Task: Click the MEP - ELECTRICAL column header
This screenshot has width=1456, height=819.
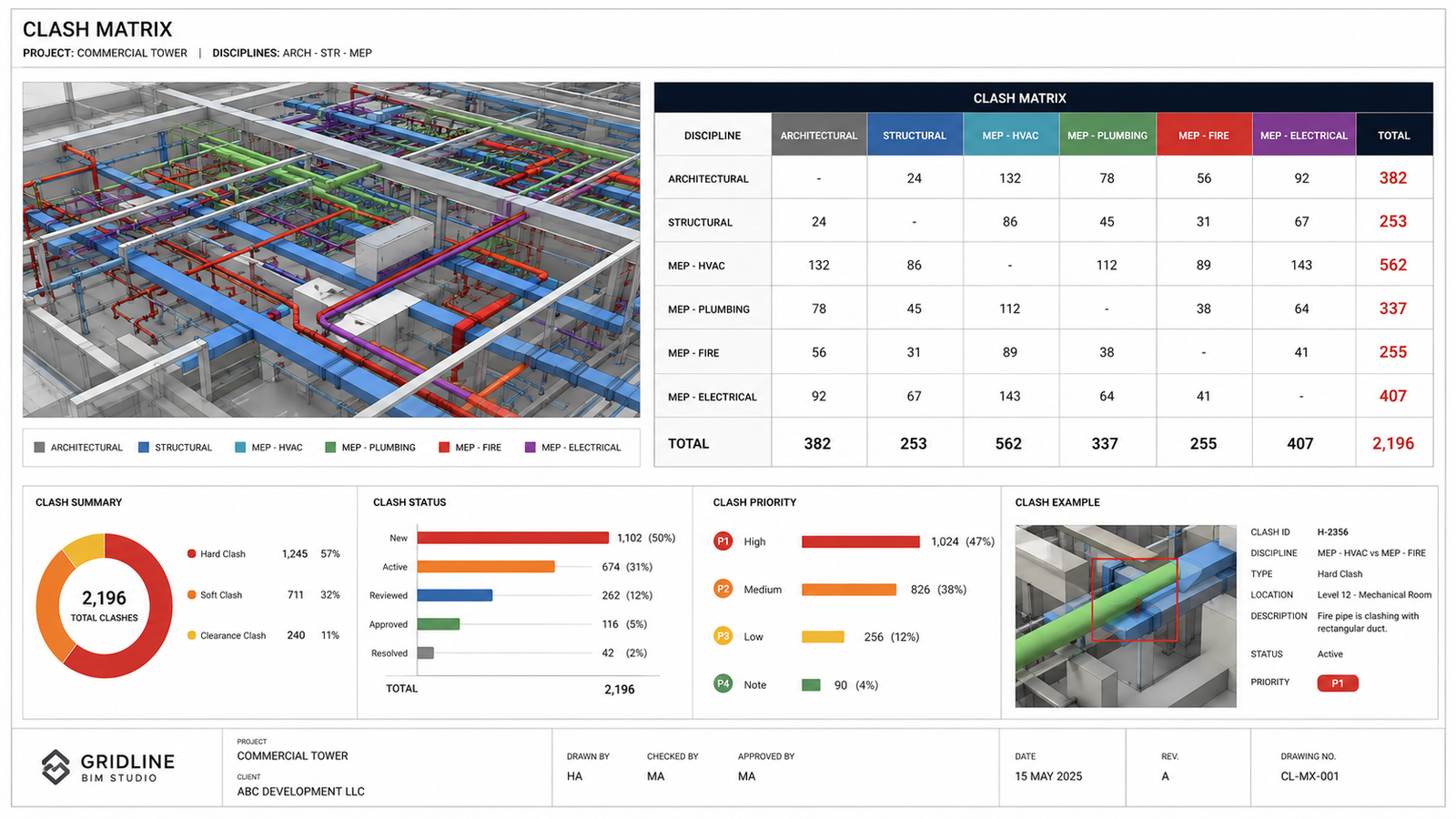Action: (x=1303, y=135)
